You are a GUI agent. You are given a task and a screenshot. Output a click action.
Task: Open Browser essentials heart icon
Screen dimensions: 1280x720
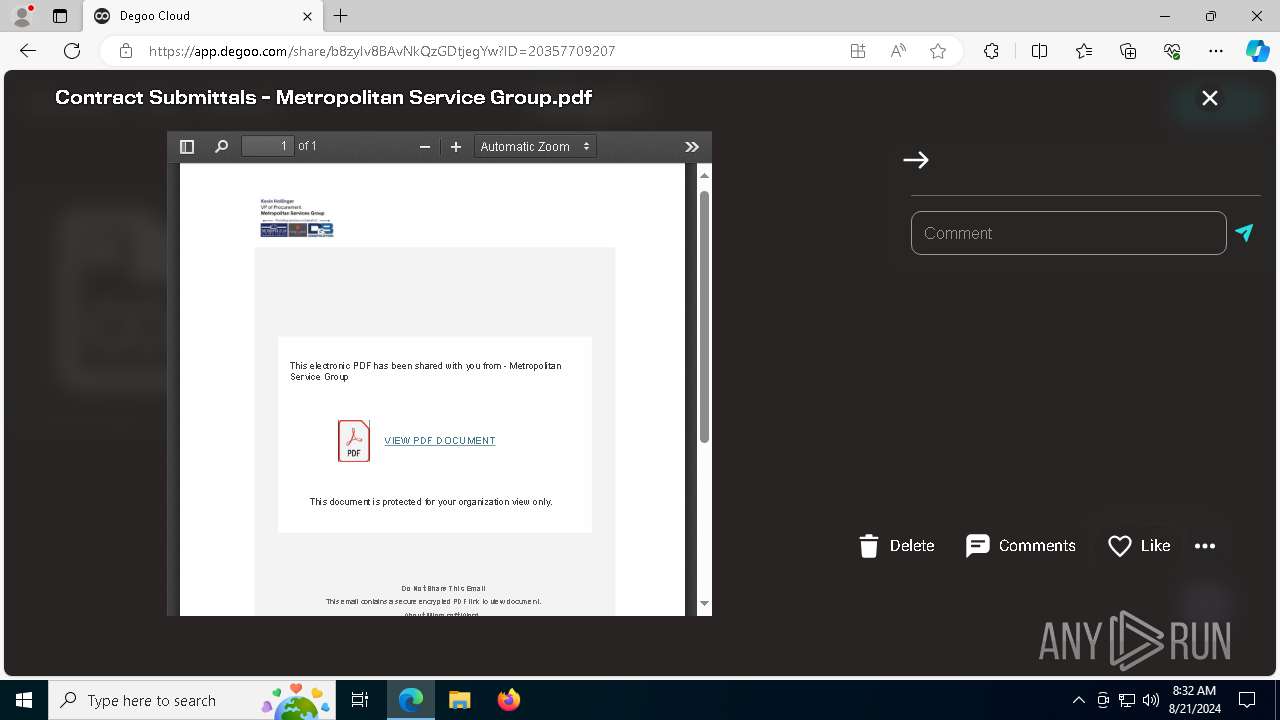pyautogui.click(x=1172, y=51)
